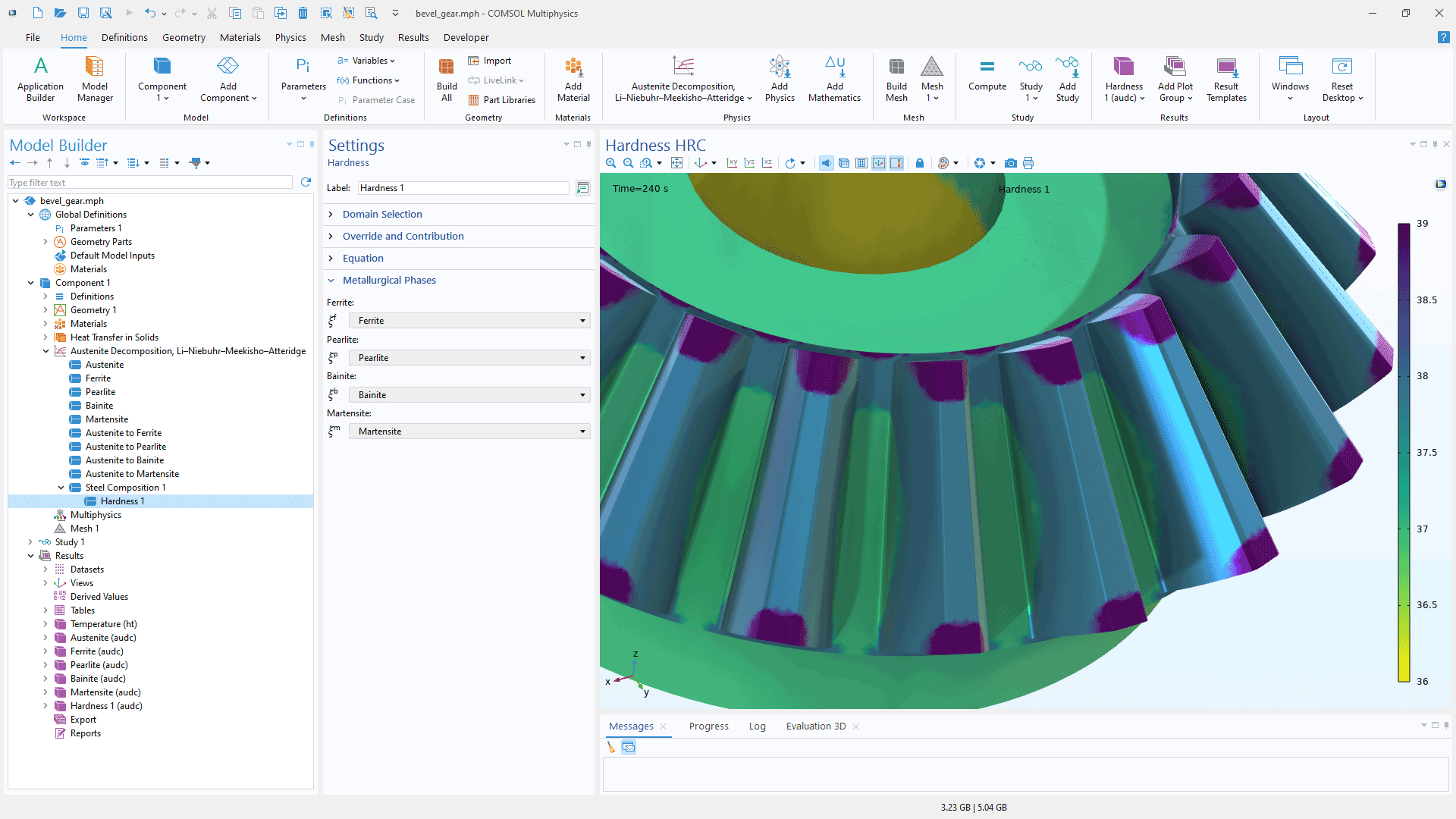
Task: Open the Geometry ribbon tab
Action: tap(184, 37)
